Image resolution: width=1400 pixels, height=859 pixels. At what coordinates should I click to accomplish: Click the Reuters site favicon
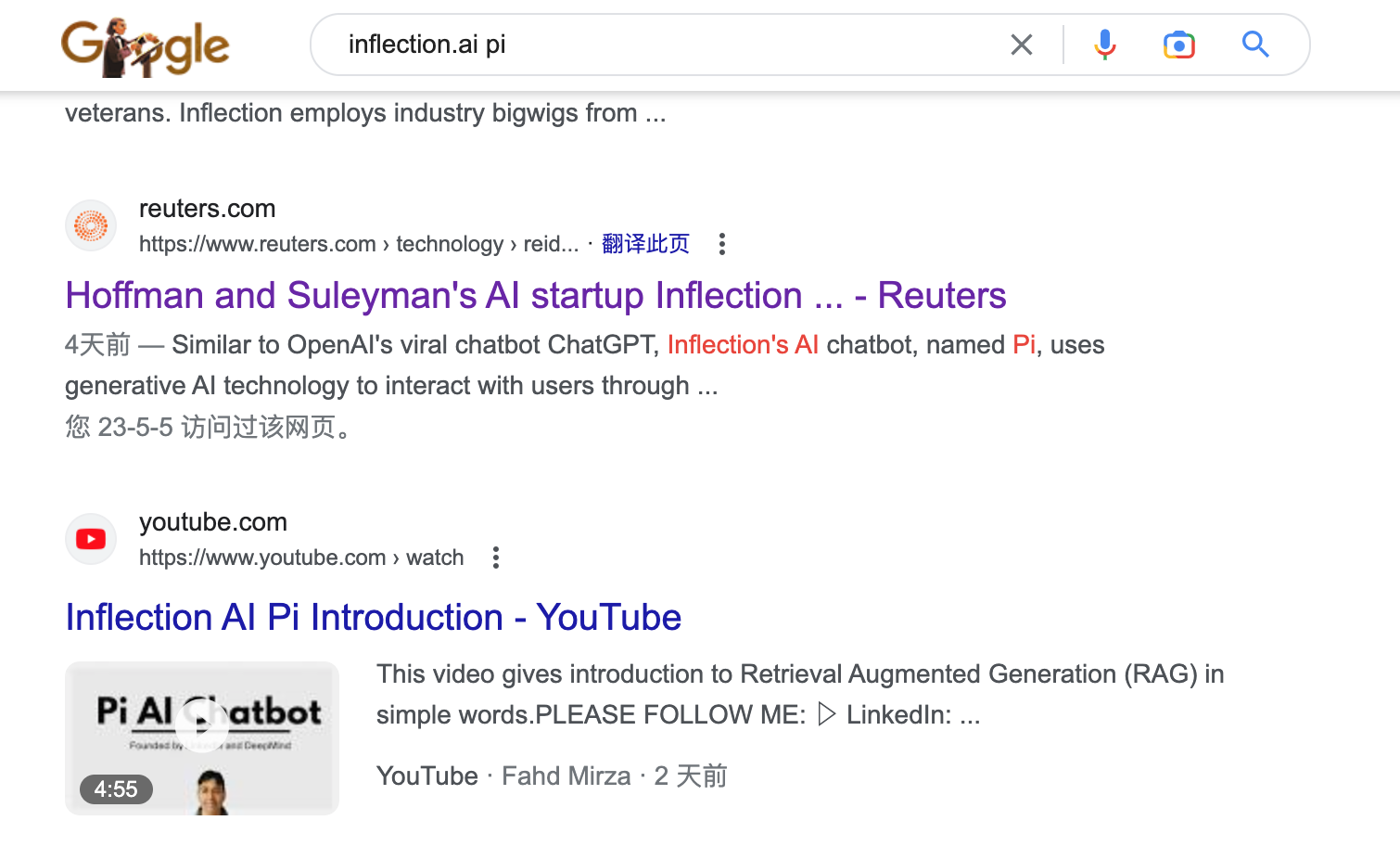click(x=91, y=225)
